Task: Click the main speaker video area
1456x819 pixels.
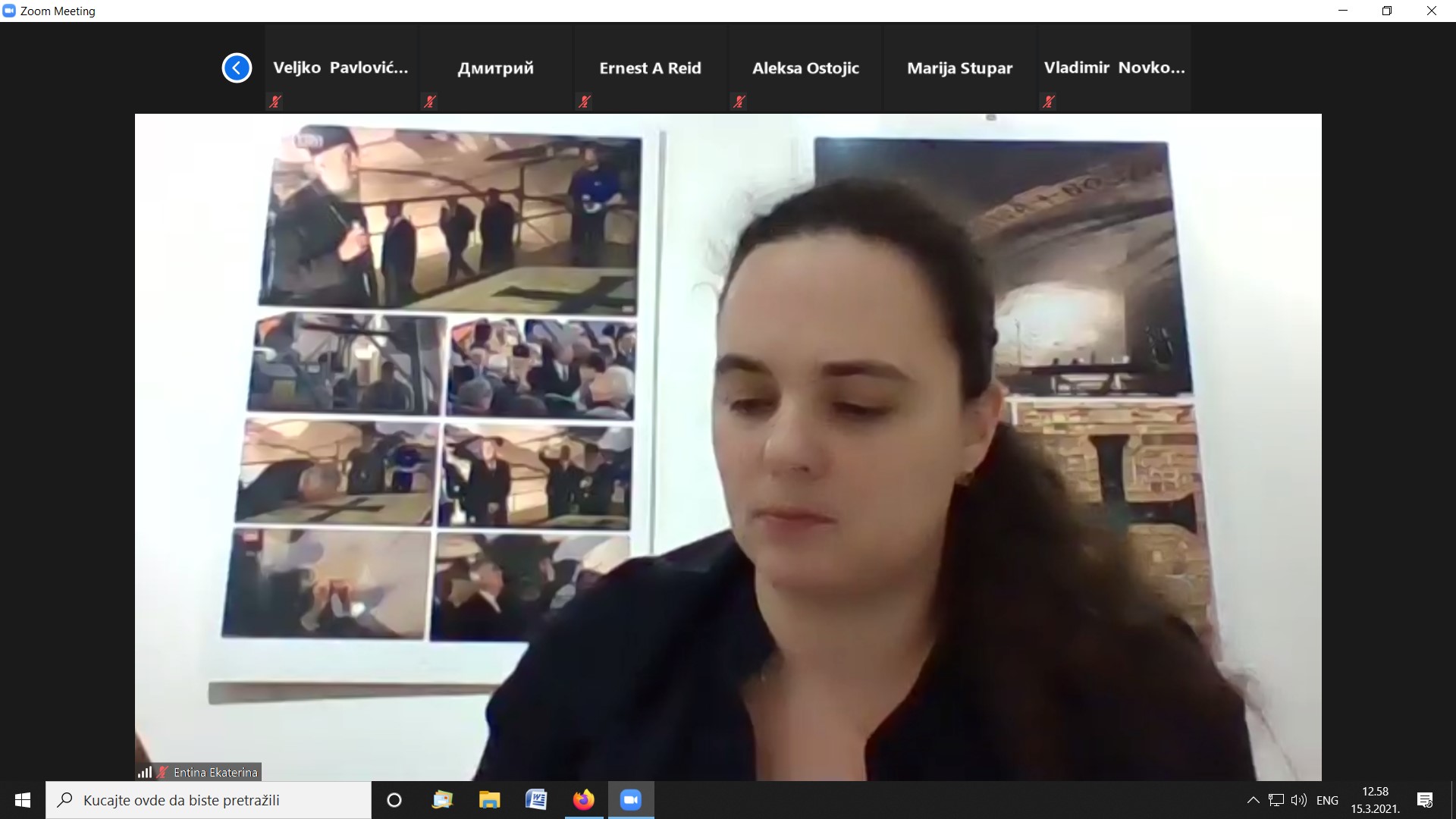Action: (x=728, y=447)
